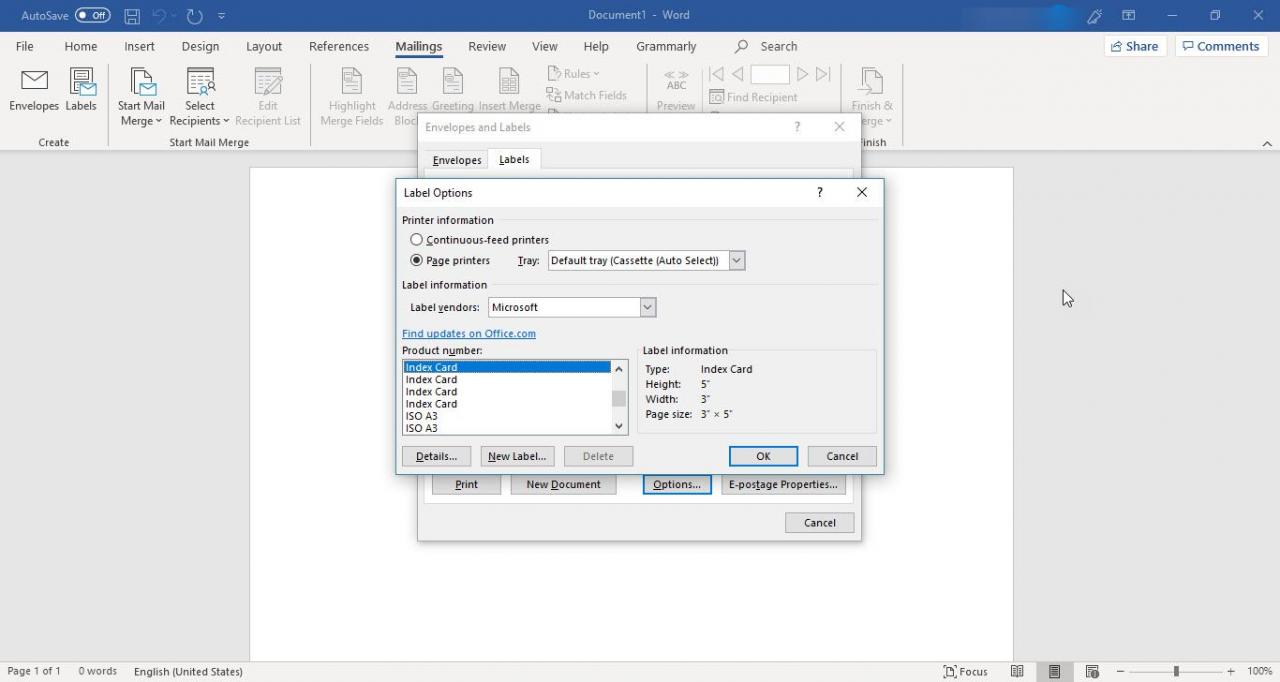Confirm Label Options with OK

[763, 456]
